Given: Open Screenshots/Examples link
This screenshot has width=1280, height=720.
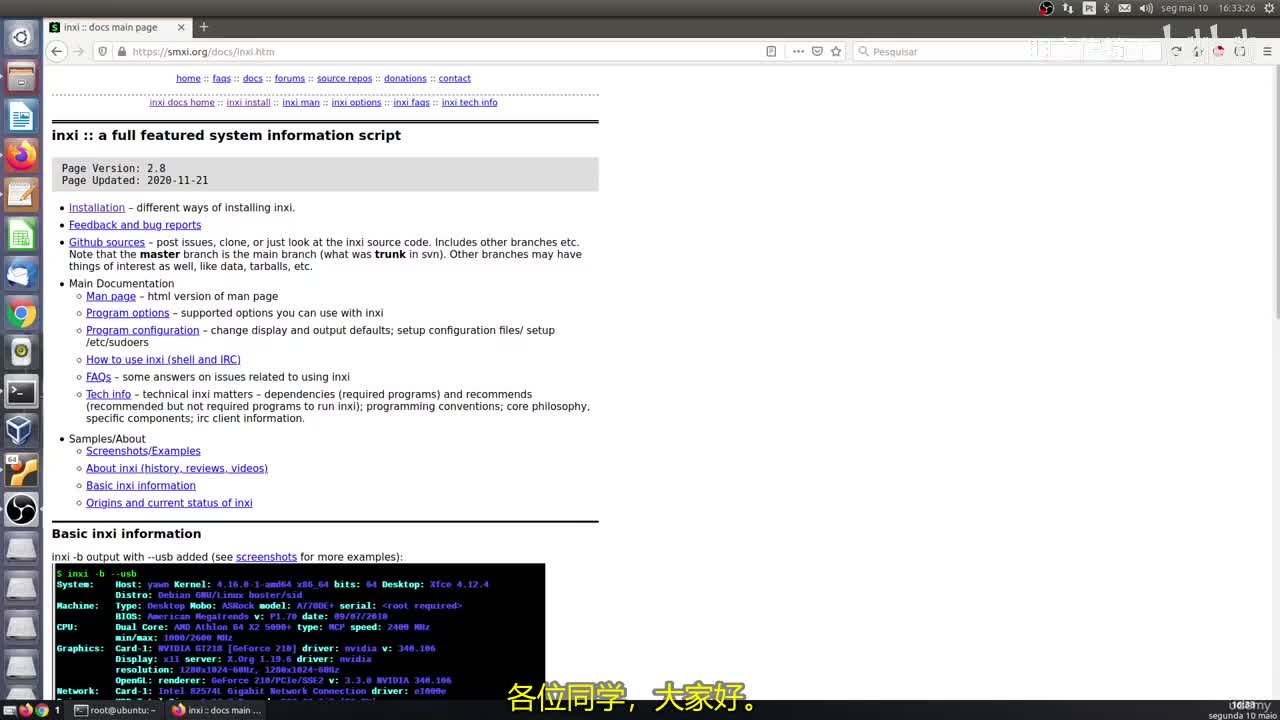Looking at the screenshot, I should (143, 451).
